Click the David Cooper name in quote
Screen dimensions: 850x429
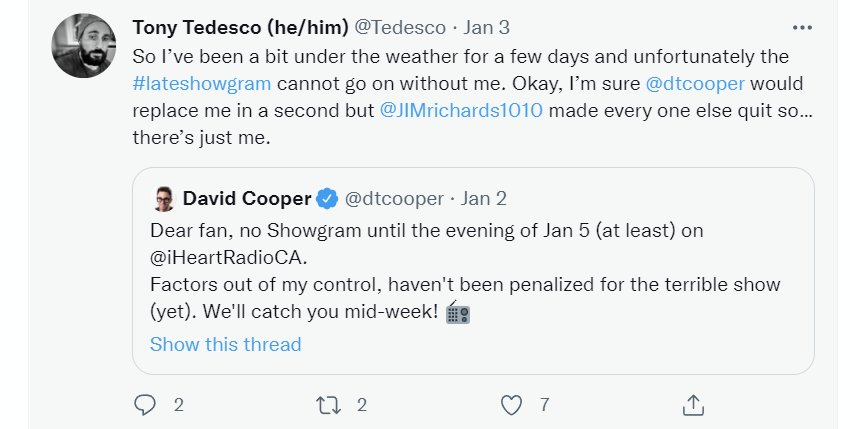247,199
